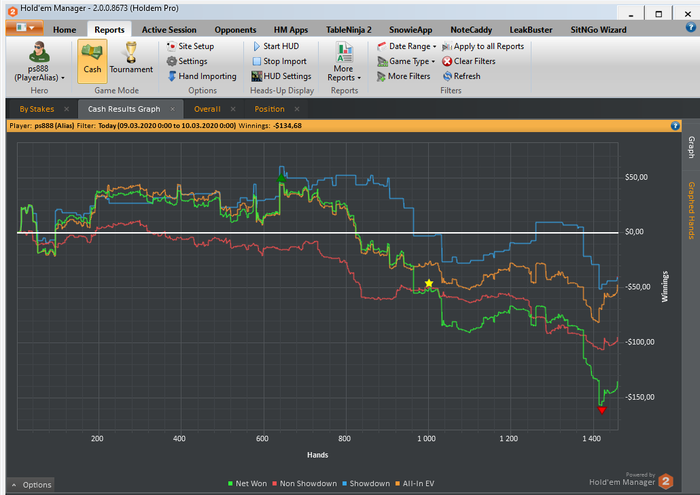Open TableNinja 2 tab

pyautogui.click(x=348, y=30)
